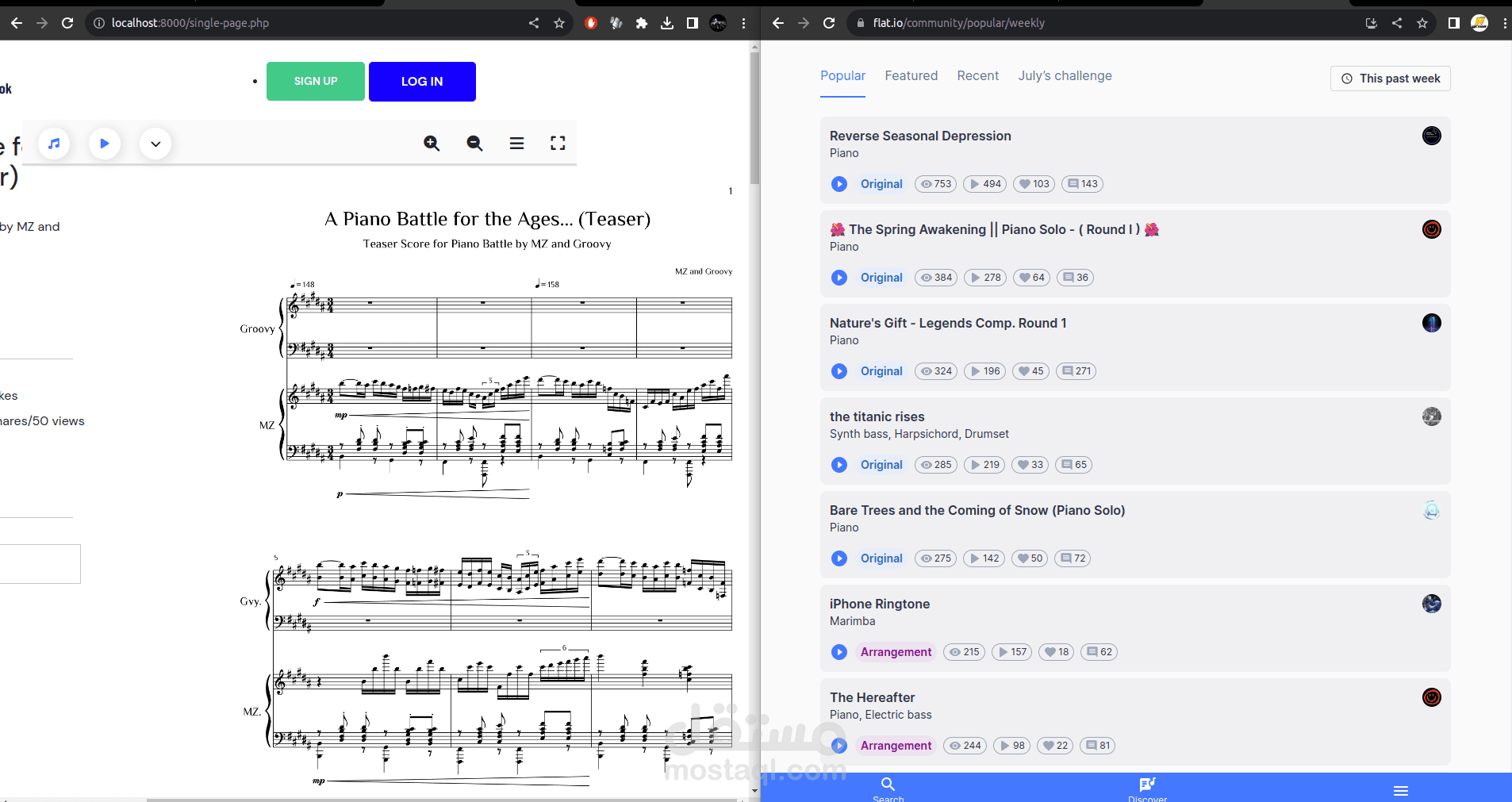This screenshot has height=802, width=1512.
Task: Switch to the Featured tab
Action: point(911,75)
